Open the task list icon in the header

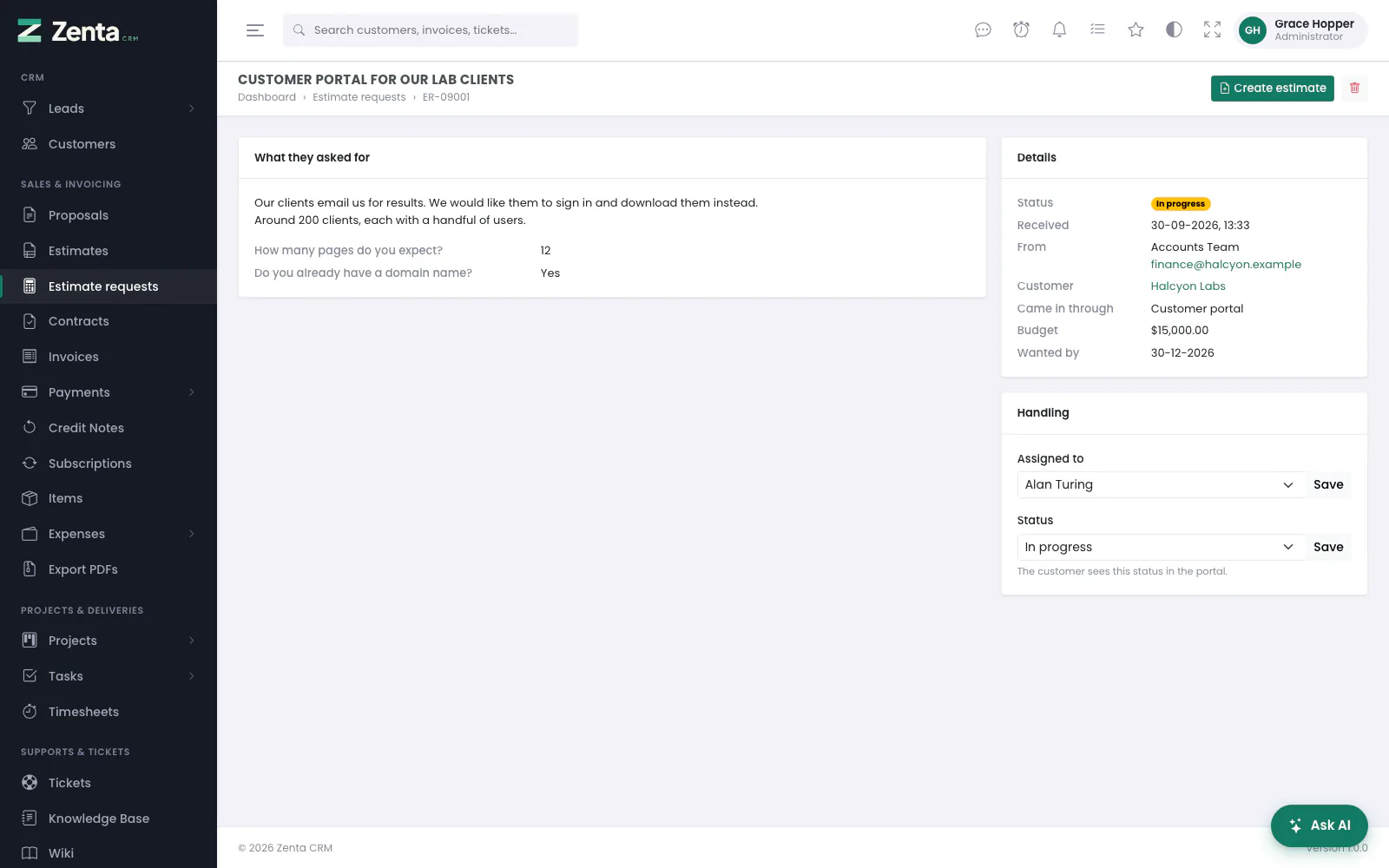tap(1097, 30)
